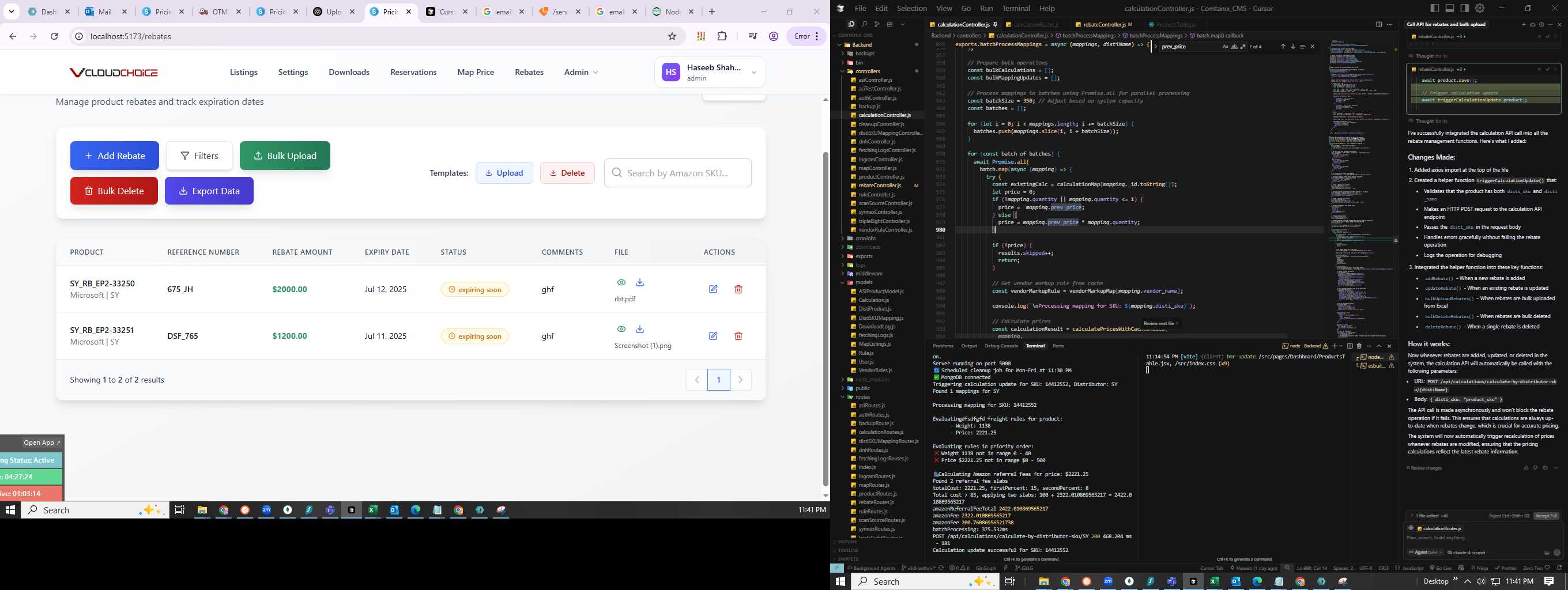
Task: Delete the 675_JH rebate row
Action: [738, 289]
